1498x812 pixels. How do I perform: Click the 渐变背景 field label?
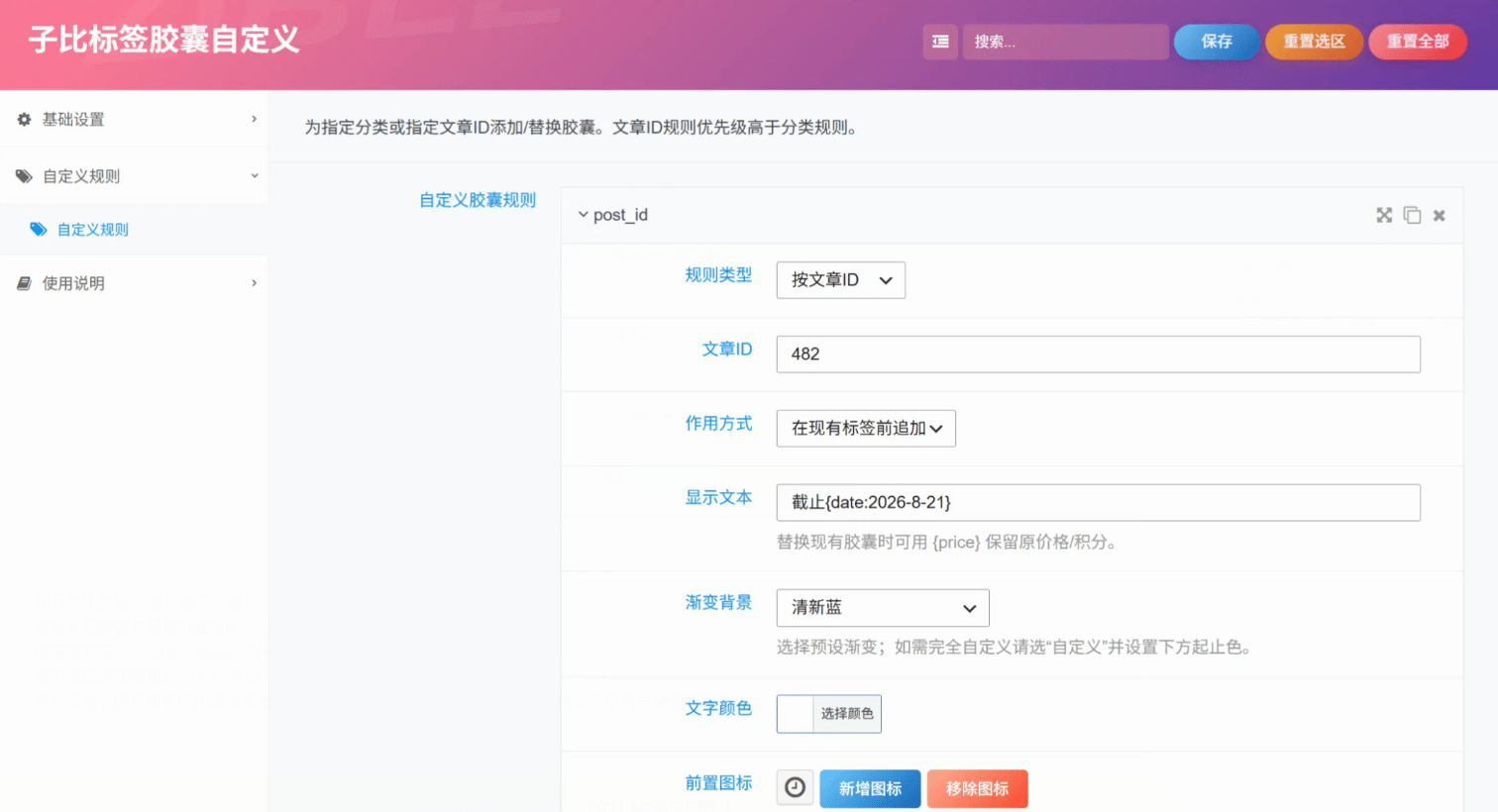click(718, 603)
